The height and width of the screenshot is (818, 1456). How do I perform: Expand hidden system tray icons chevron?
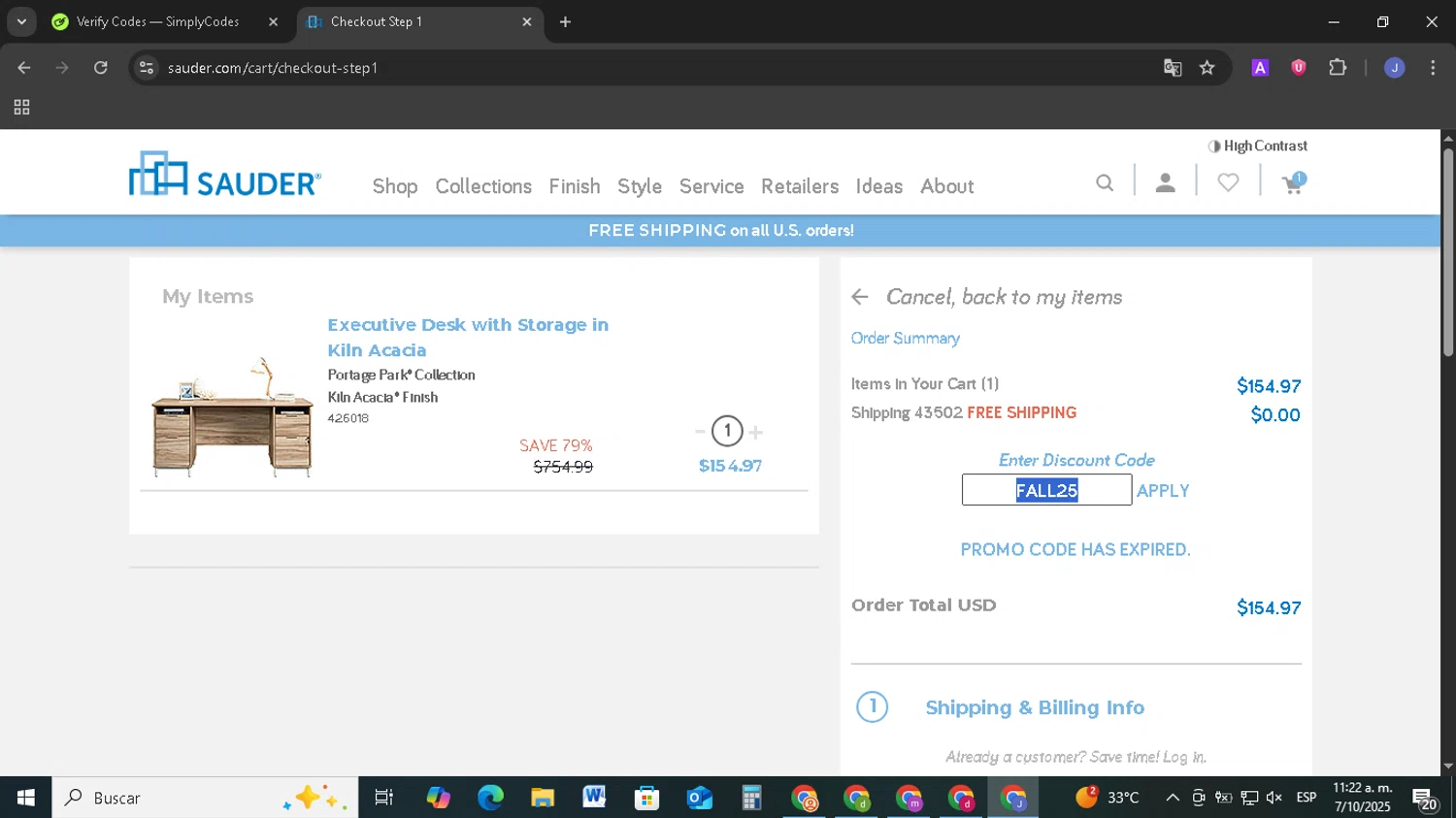tap(1173, 798)
